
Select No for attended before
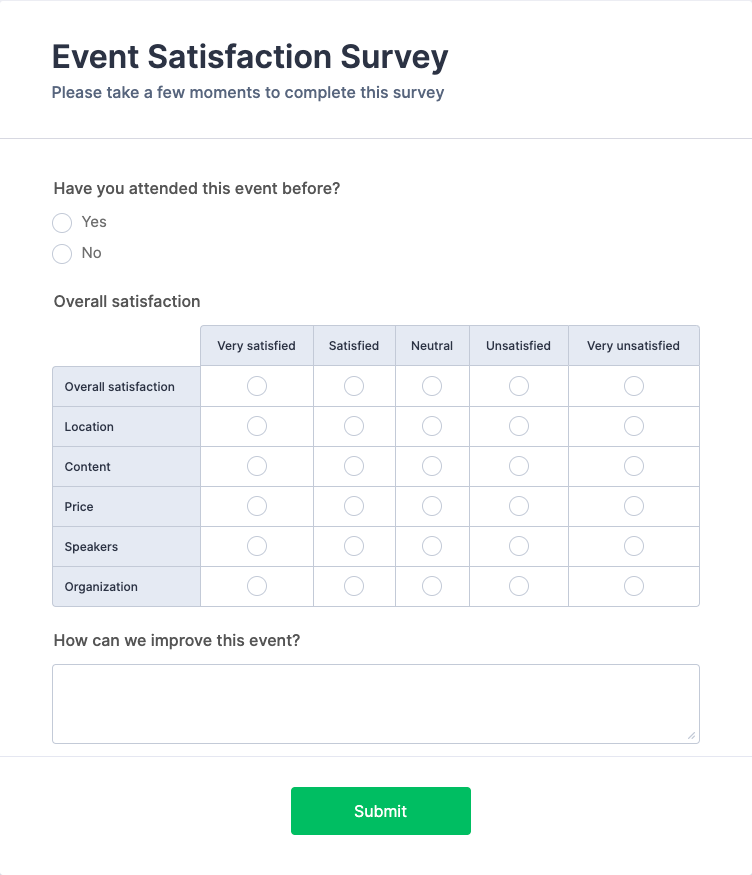[x=62, y=253]
